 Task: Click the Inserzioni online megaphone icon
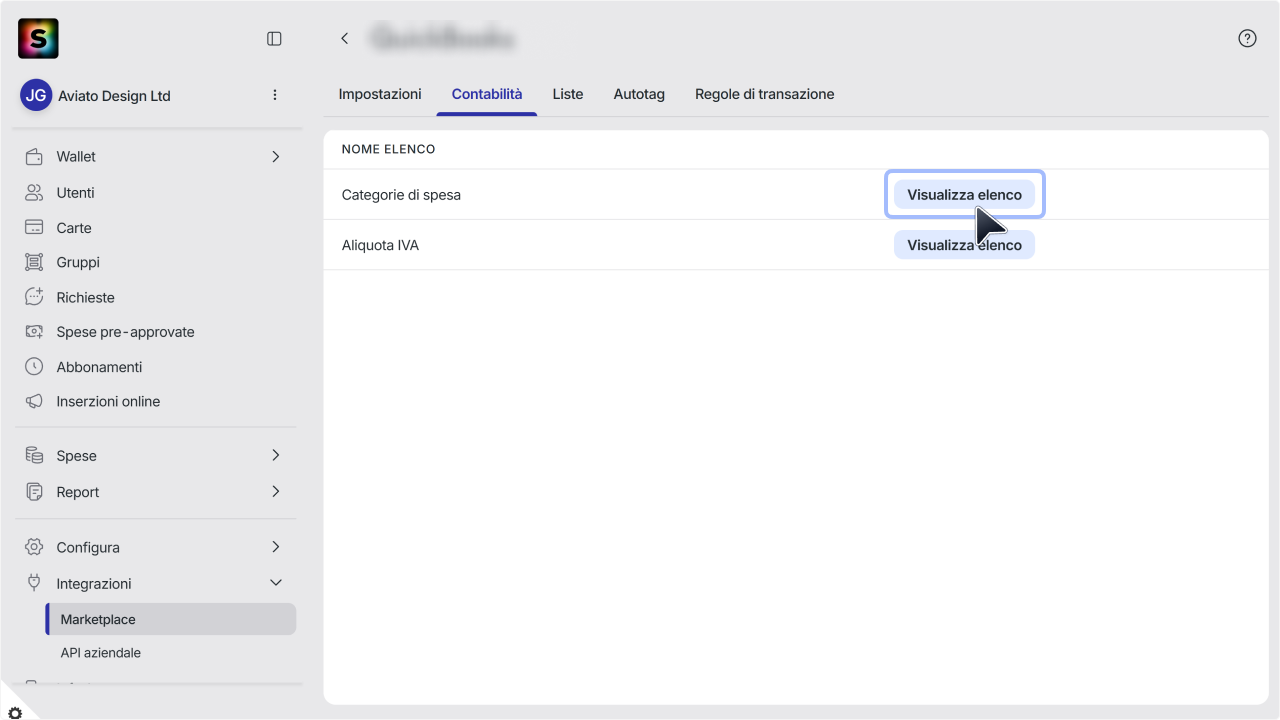pyautogui.click(x=34, y=401)
